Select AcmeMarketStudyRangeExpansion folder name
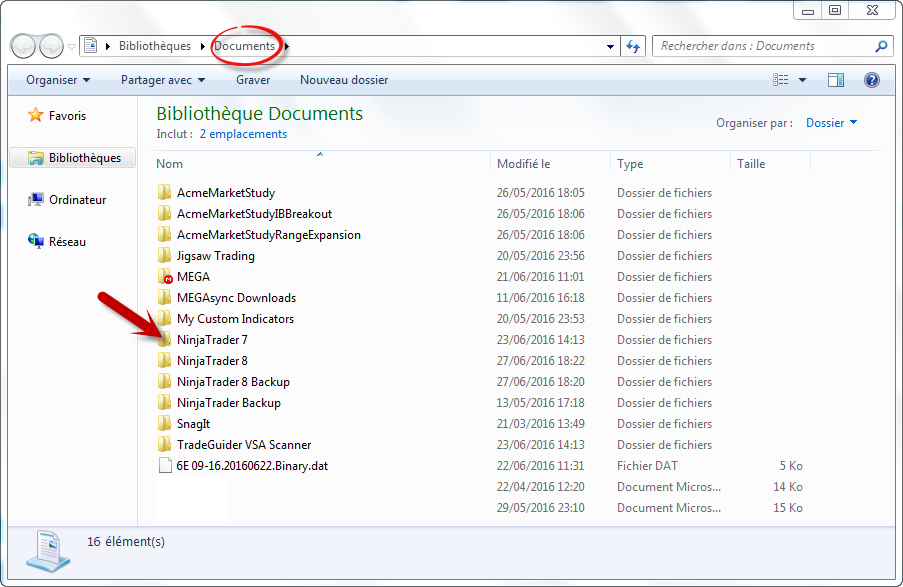The width and height of the screenshot is (903, 587). tap(269, 235)
